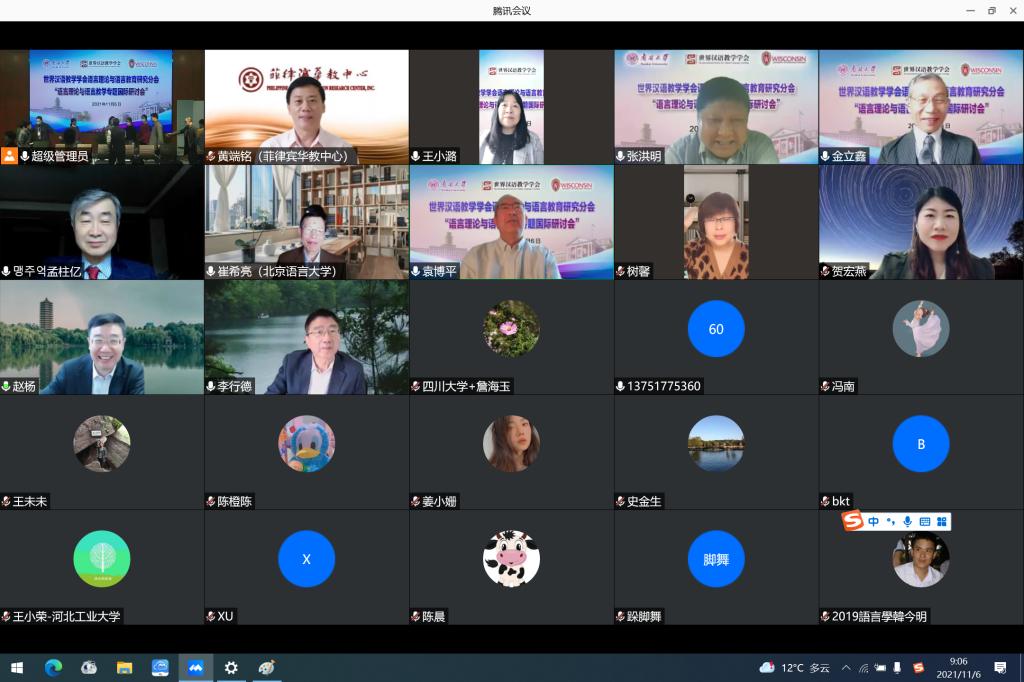Expand the hidden system tray icons
Viewport: 1024px width, 682px height.
846,667
